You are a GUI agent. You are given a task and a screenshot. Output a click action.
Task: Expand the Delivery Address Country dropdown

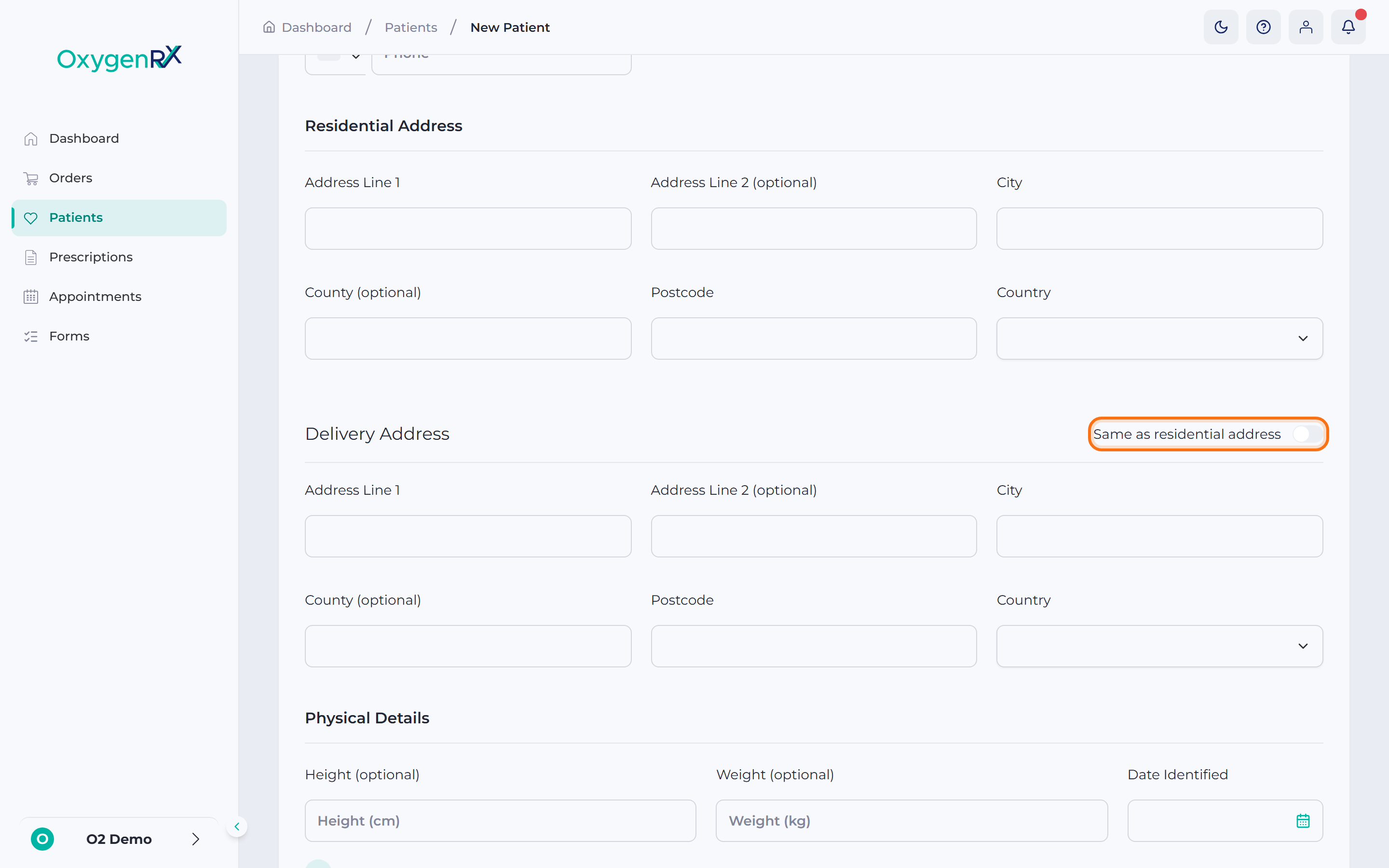pos(1159,646)
